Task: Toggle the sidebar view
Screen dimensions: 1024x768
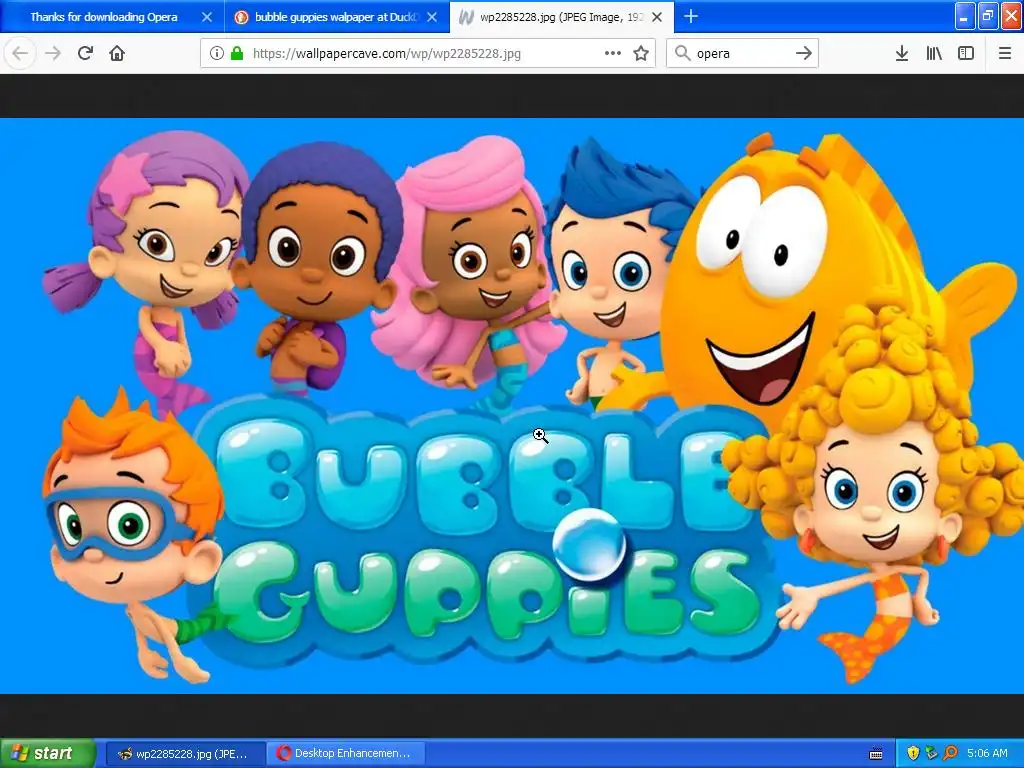Action: 966,54
